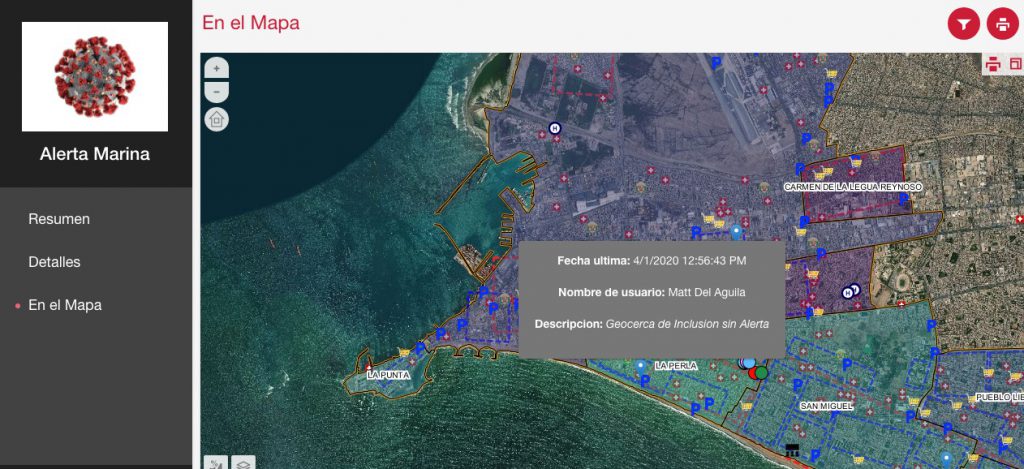
Task: Click the green circle marker beside LA PERLA
Action: [x=761, y=372]
